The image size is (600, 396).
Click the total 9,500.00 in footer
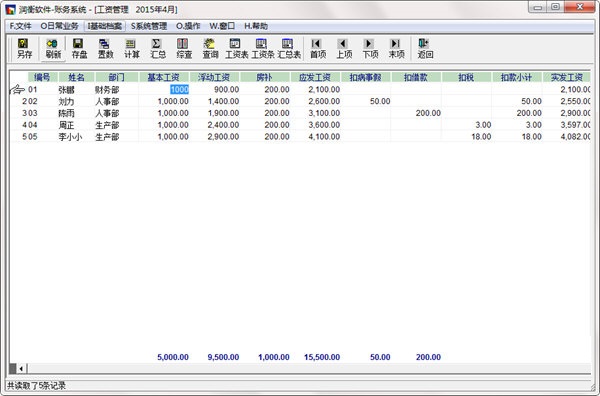coord(223,357)
